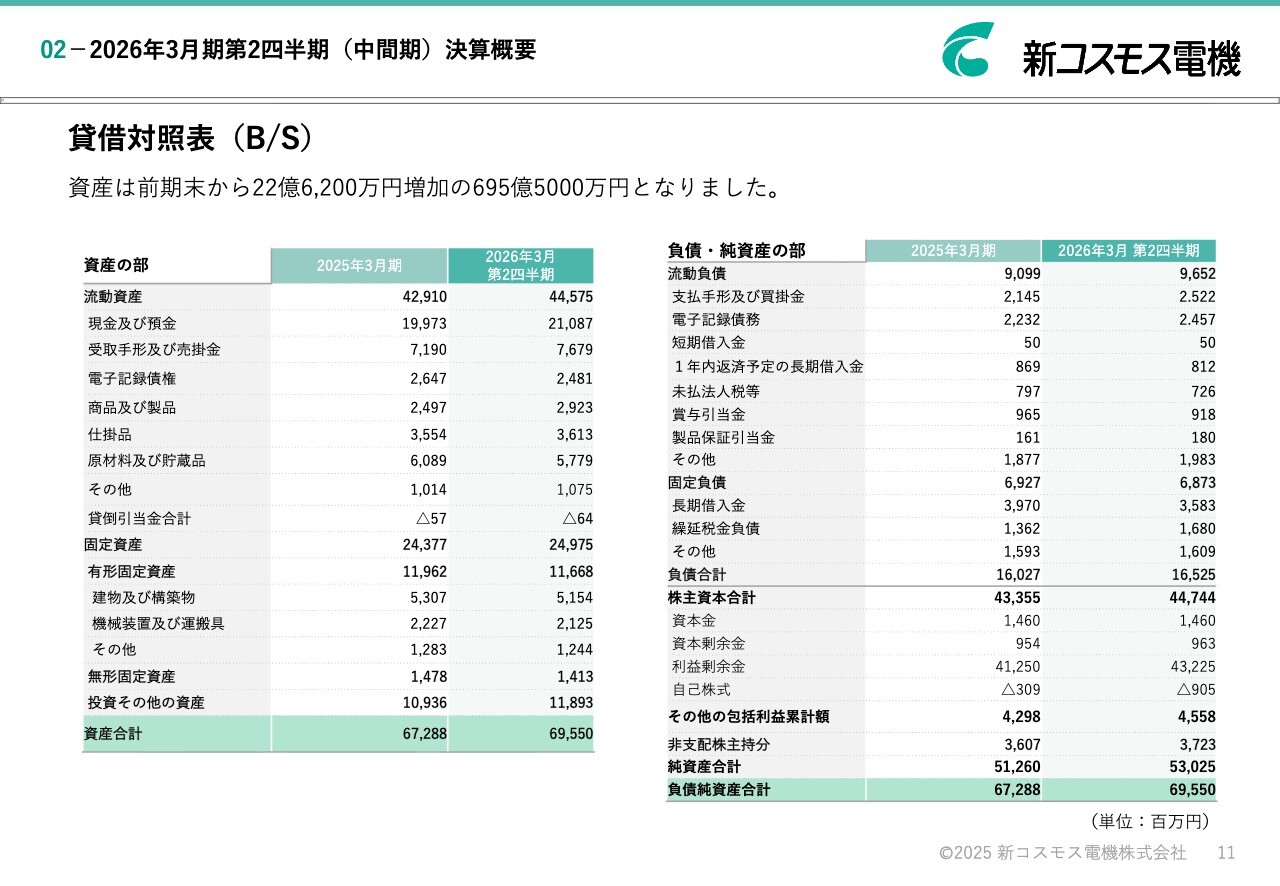Click the 現金及び預金 row label
Viewport: 1280px width, 886px height.
click(132, 324)
